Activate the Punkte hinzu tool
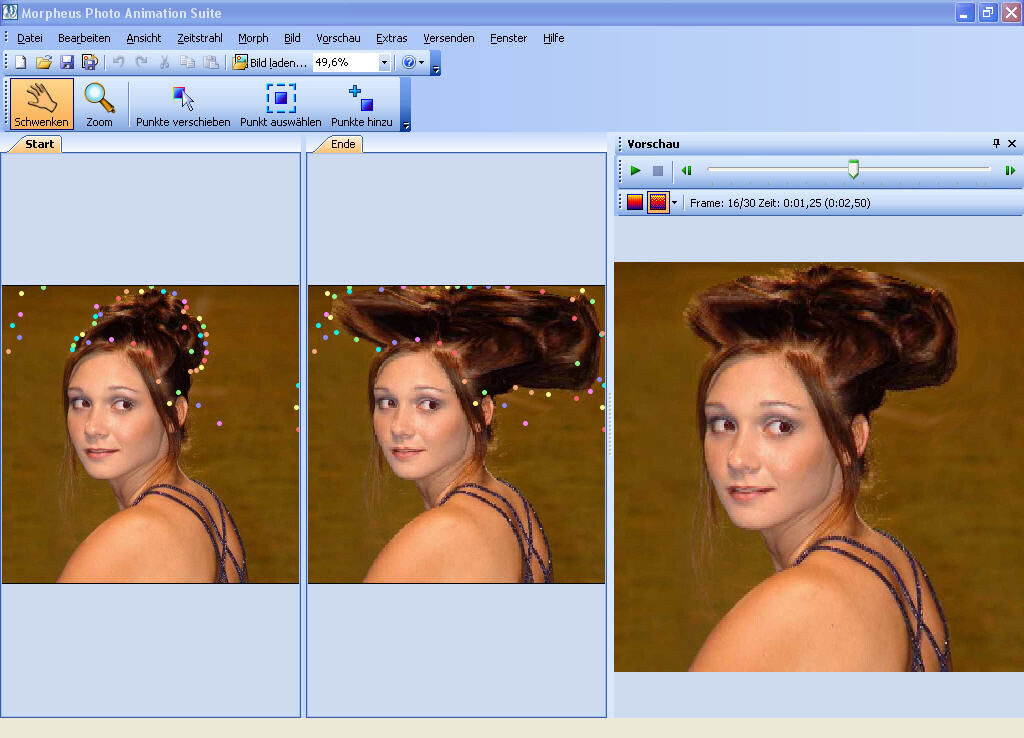 click(x=360, y=103)
